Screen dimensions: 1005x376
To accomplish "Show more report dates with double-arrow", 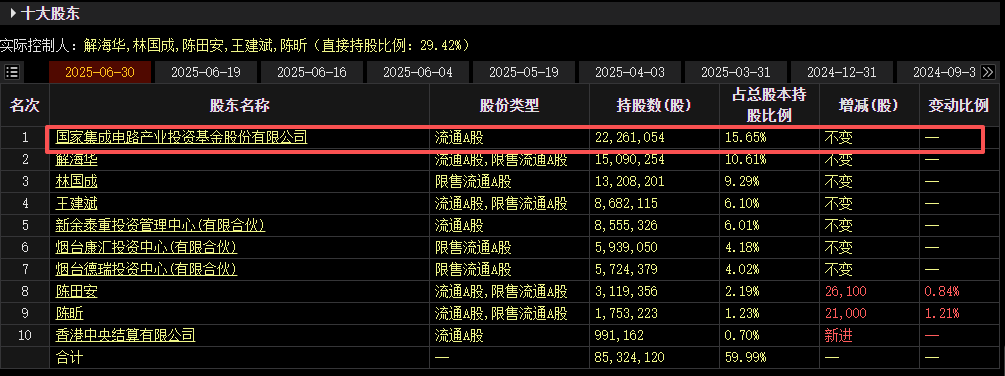I will point(988,72).
